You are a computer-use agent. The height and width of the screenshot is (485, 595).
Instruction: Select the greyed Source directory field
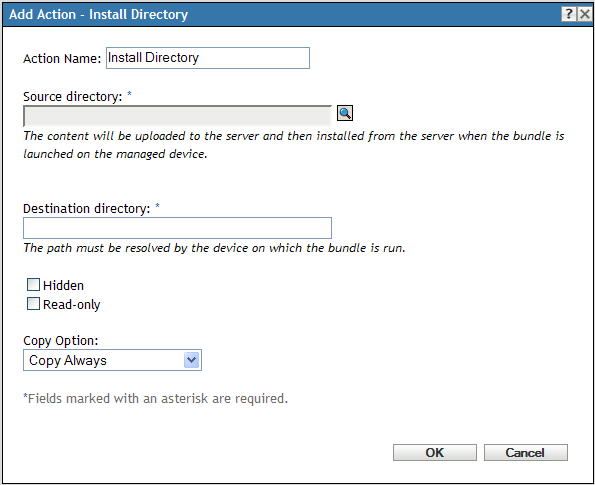pyautogui.click(x=177, y=116)
